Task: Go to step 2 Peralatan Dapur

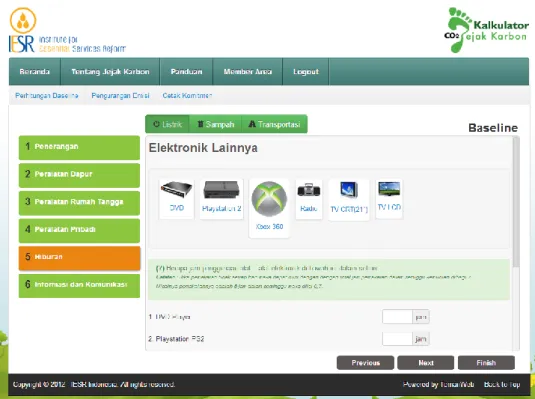Action: [79, 175]
